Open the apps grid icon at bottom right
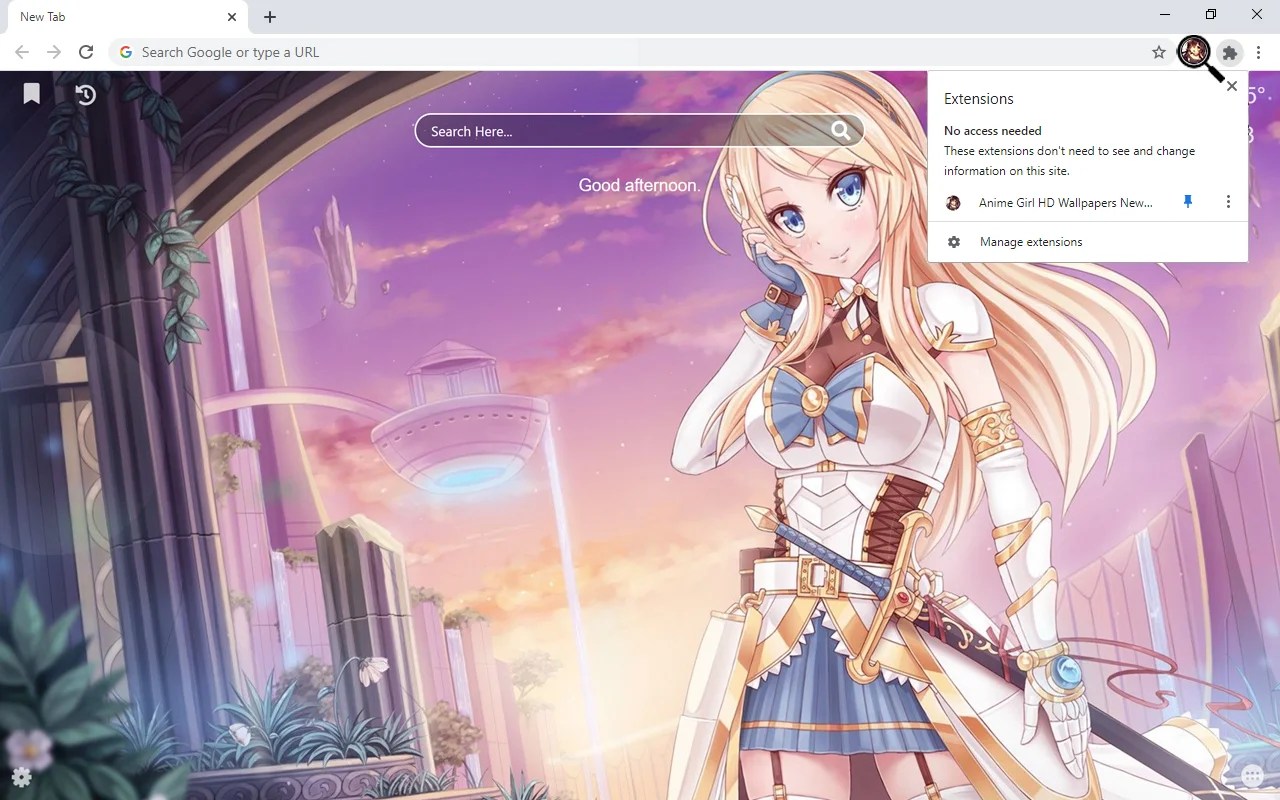This screenshot has height=800, width=1280. (1252, 777)
